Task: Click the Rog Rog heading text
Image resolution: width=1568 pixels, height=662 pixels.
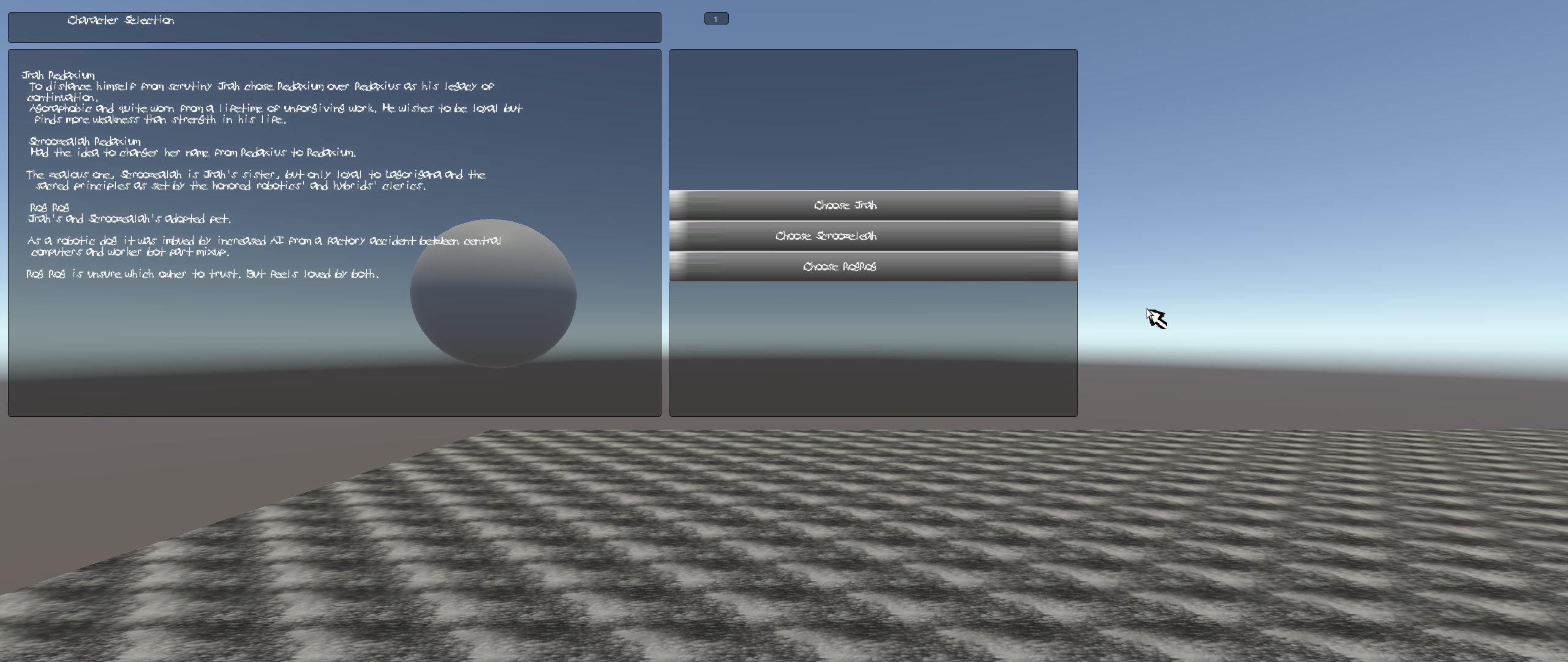Action: click(49, 208)
